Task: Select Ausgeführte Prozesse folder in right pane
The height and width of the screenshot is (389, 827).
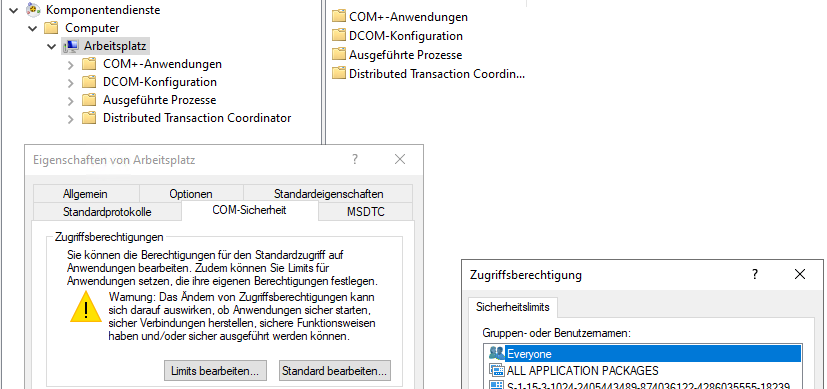Action: (x=397, y=55)
